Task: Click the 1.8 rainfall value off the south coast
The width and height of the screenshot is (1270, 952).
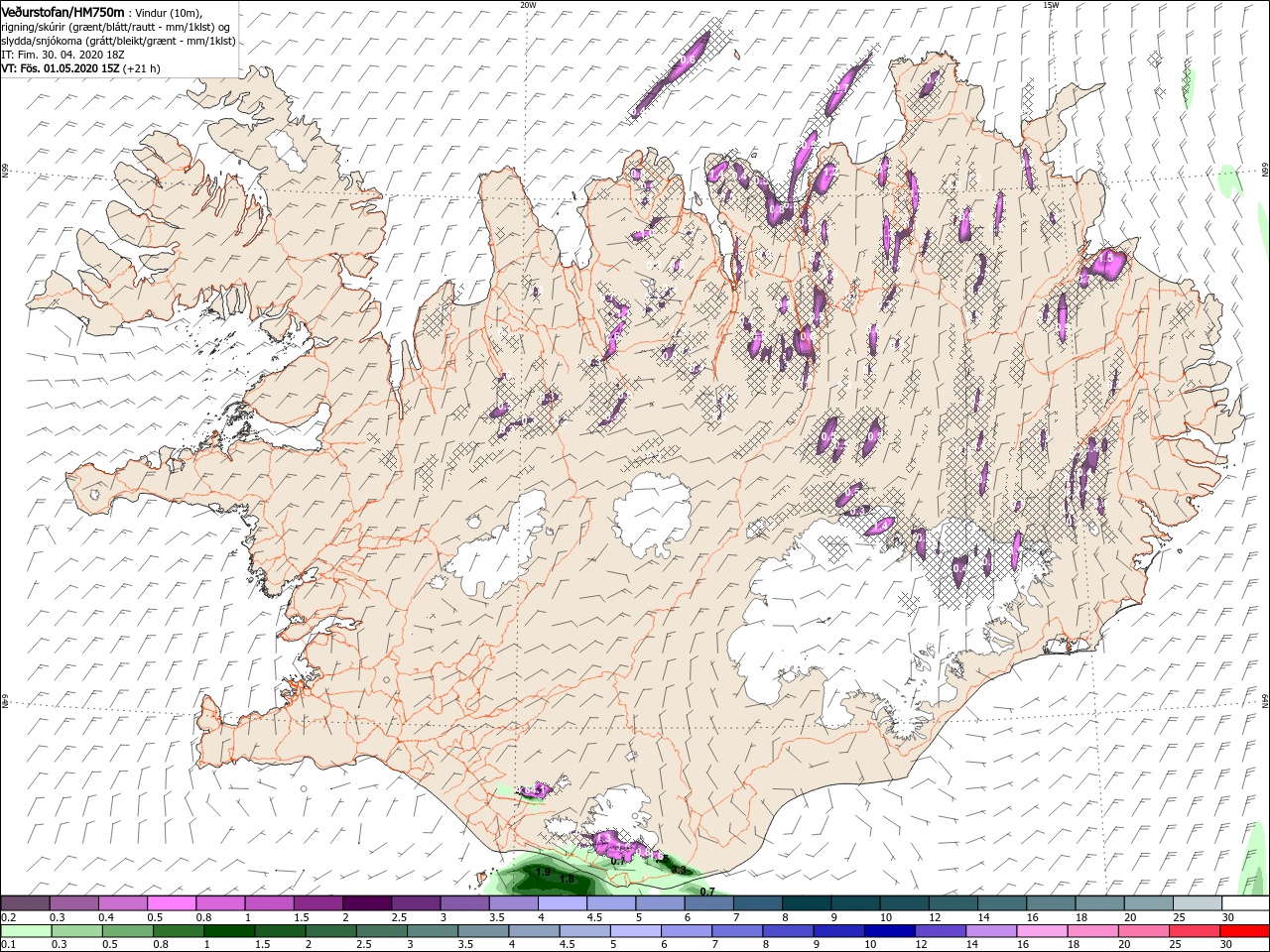Action: [x=567, y=880]
